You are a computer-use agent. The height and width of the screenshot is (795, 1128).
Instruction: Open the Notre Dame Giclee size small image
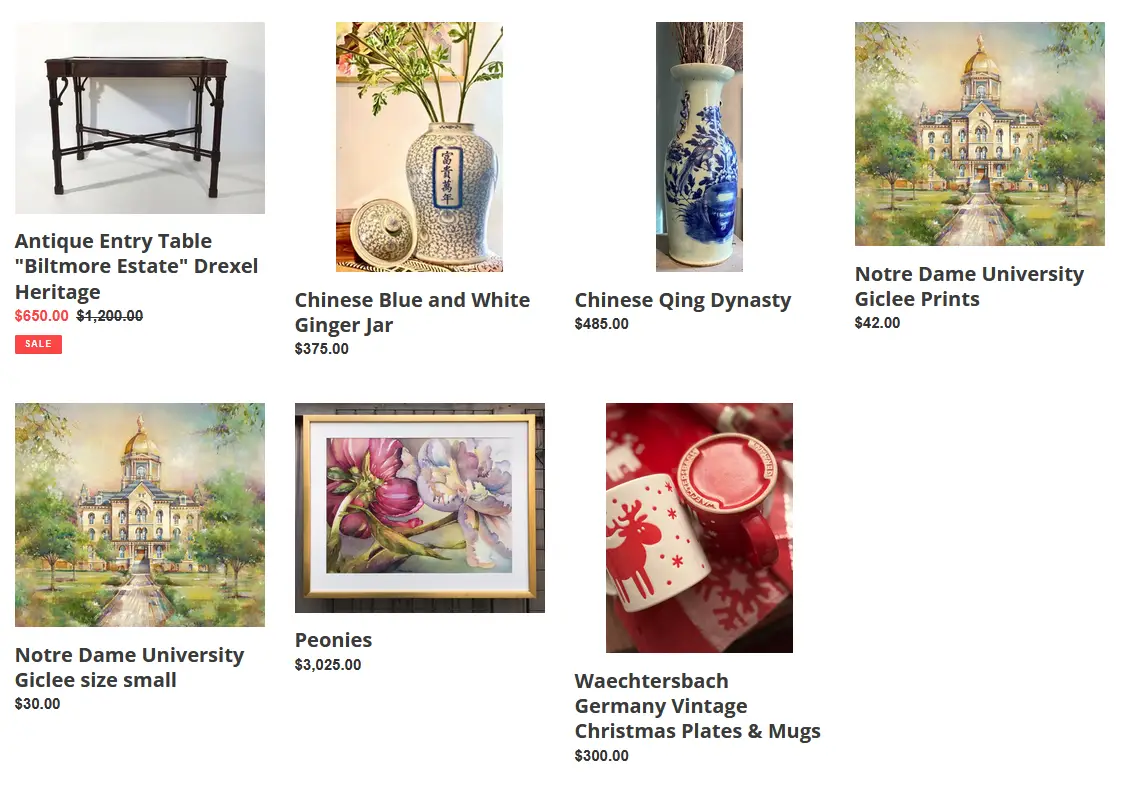tap(140, 515)
